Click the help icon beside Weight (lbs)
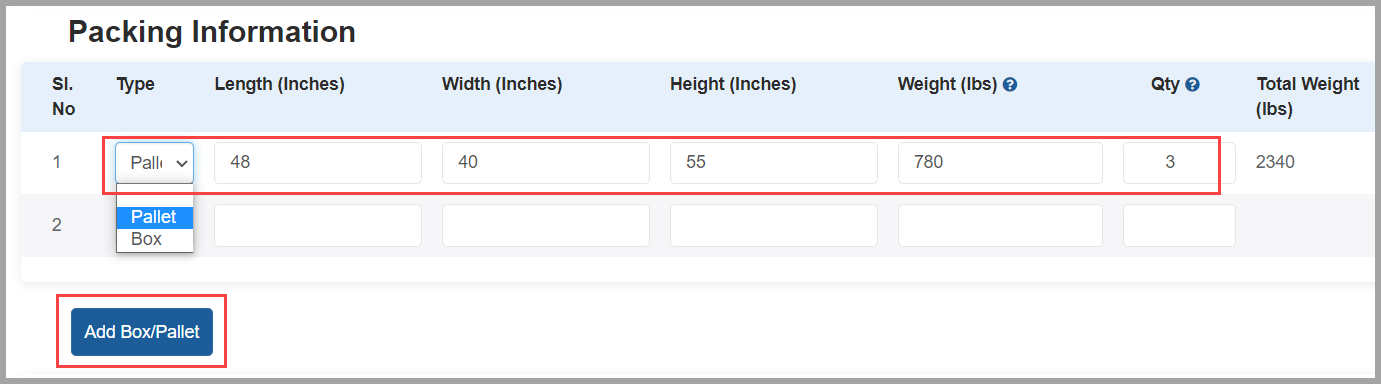 click(x=1010, y=85)
